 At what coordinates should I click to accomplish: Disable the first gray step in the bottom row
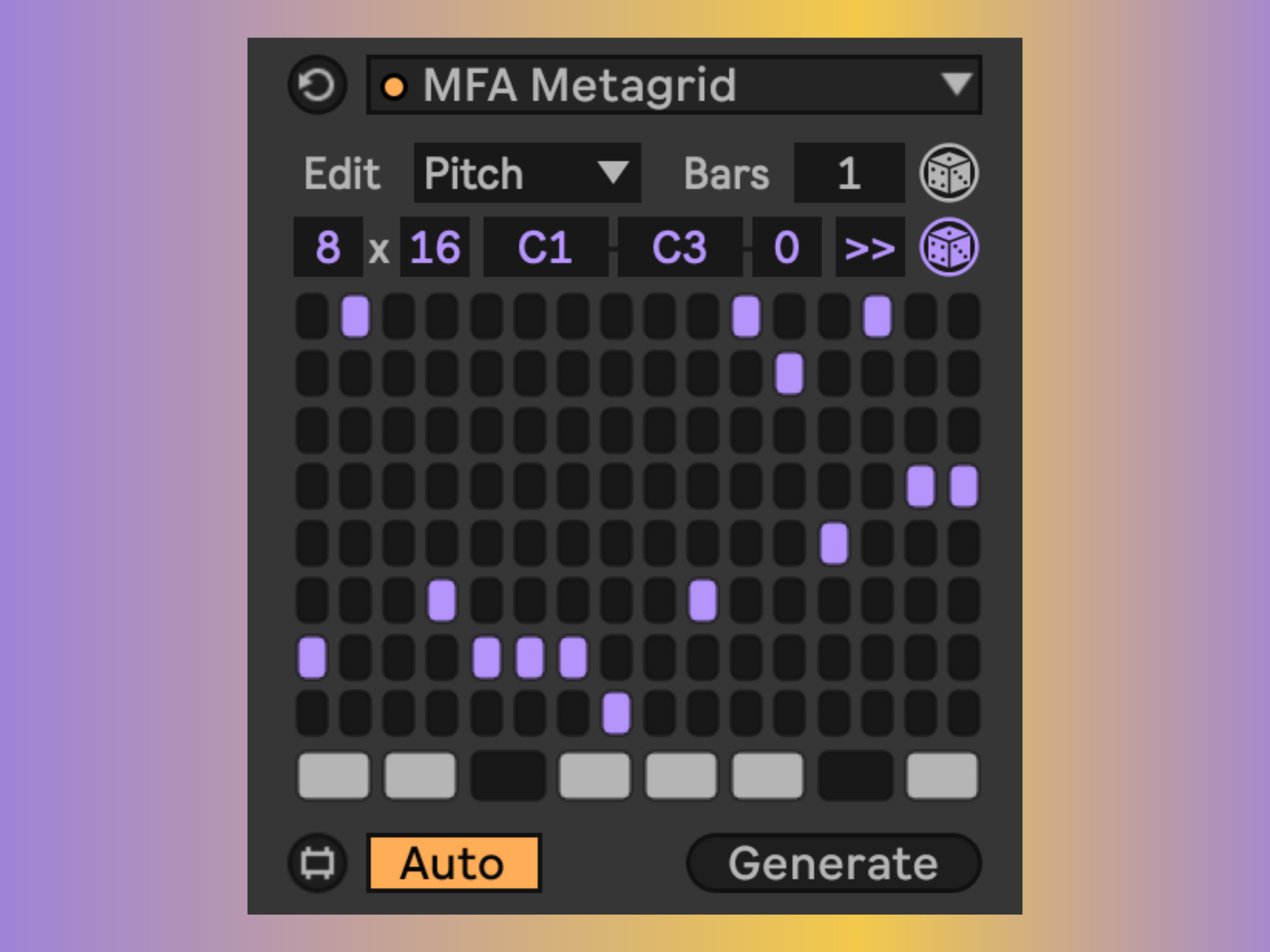tap(333, 775)
